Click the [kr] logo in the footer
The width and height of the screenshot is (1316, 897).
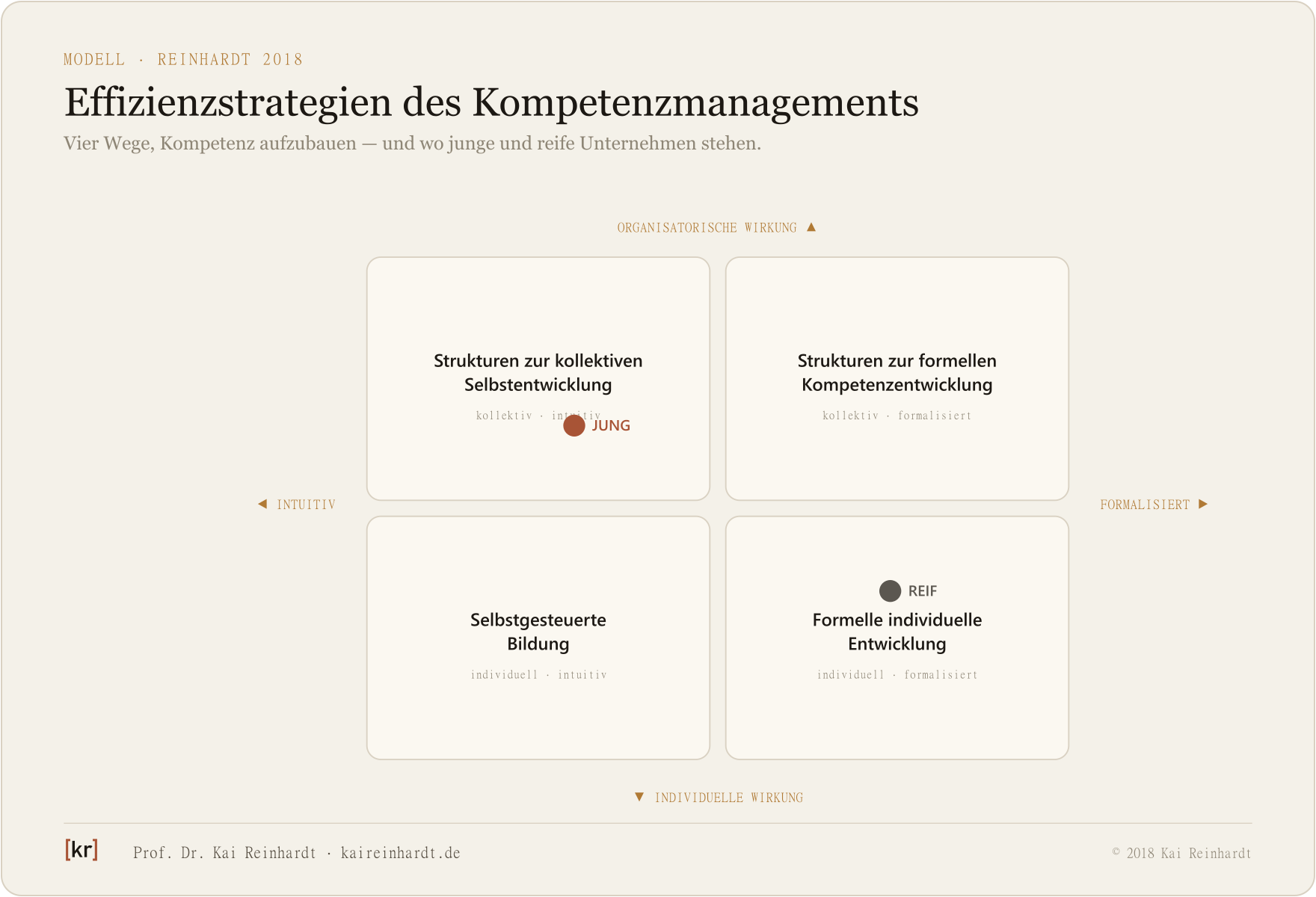tap(81, 850)
